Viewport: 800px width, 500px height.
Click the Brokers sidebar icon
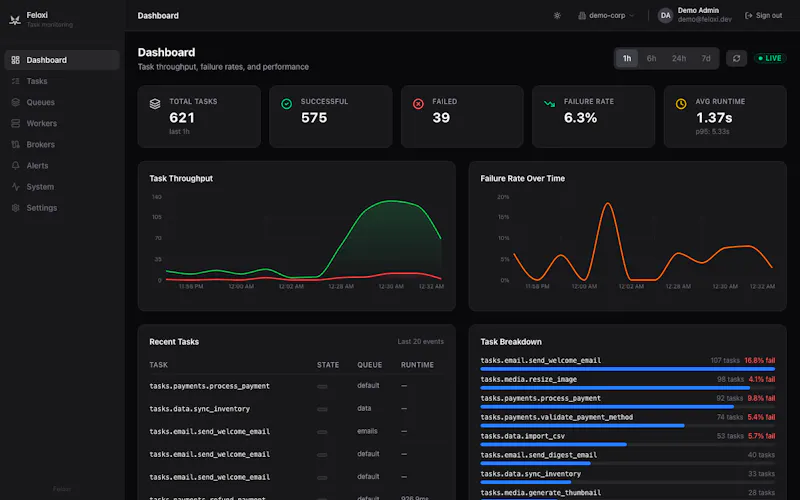[16, 144]
